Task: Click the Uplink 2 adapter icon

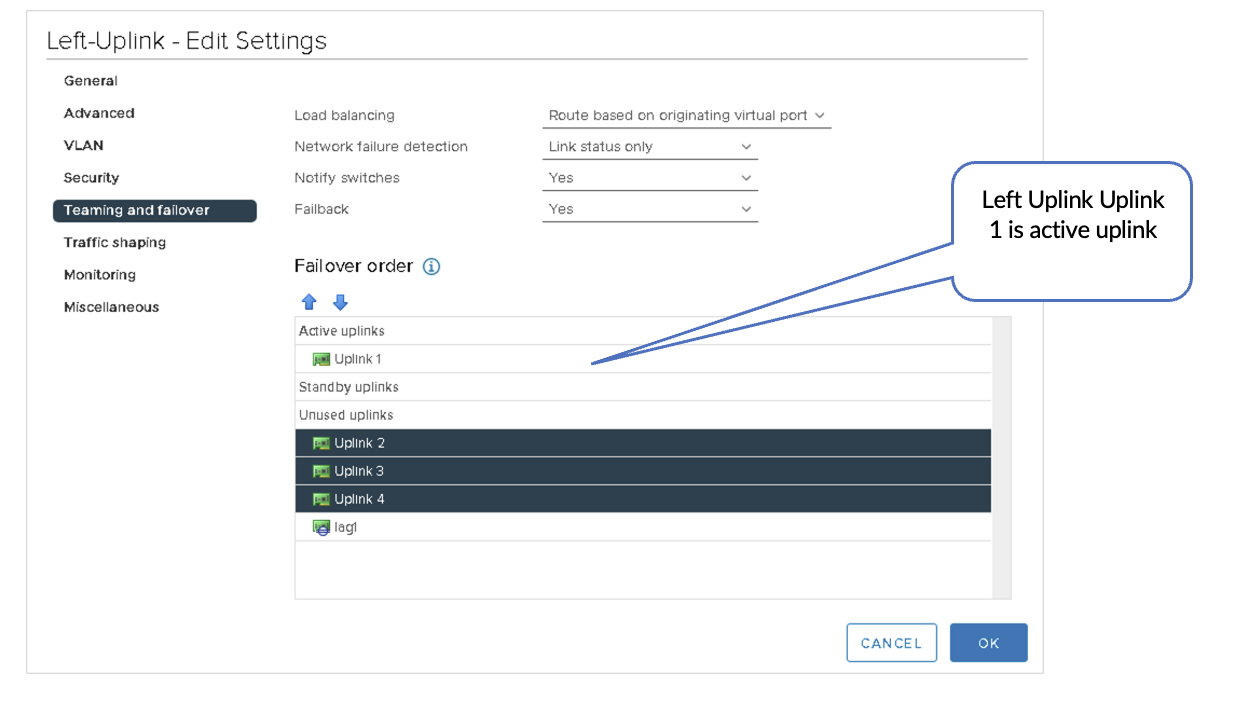Action: [x=321, y=443]
